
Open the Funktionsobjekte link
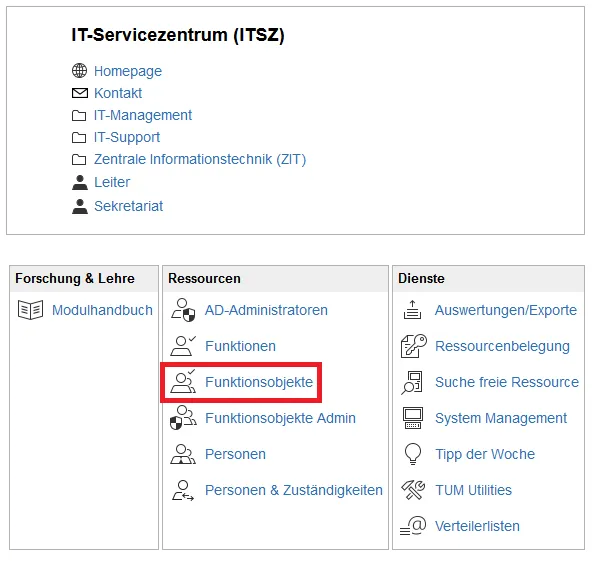coord(259,382)
